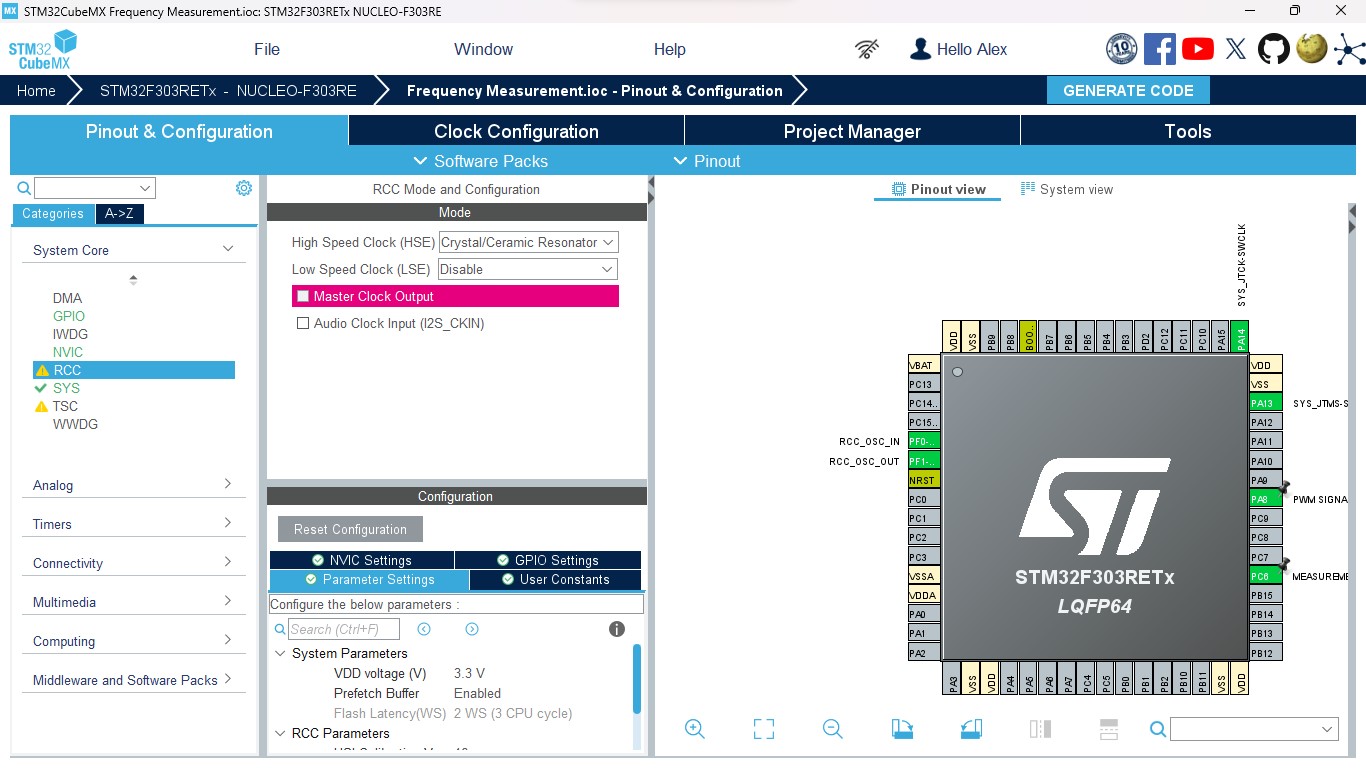
Task: Go to Home breadcrumb
Action: 36,90
